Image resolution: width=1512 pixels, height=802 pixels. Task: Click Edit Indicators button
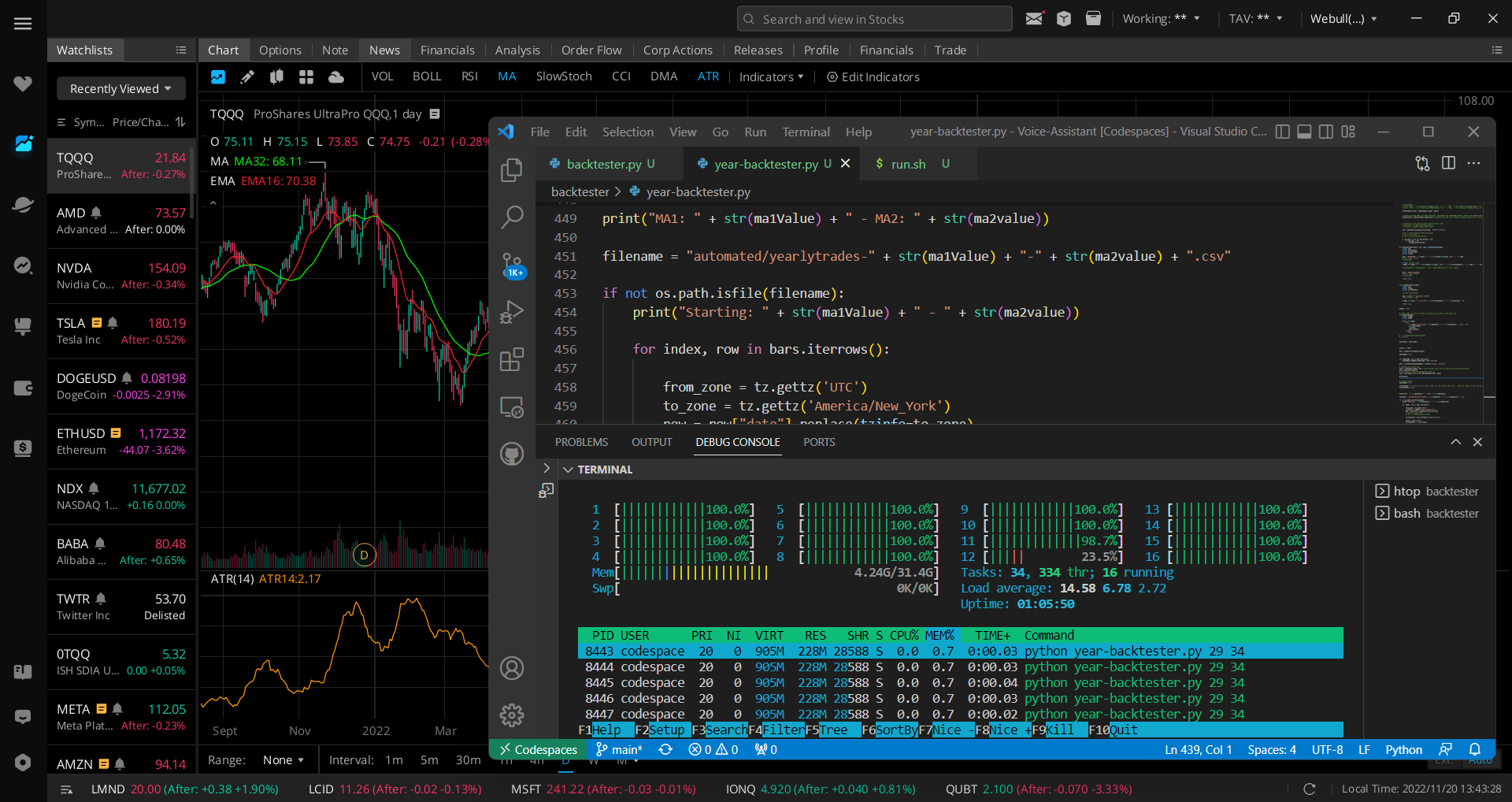click(873, 76)
